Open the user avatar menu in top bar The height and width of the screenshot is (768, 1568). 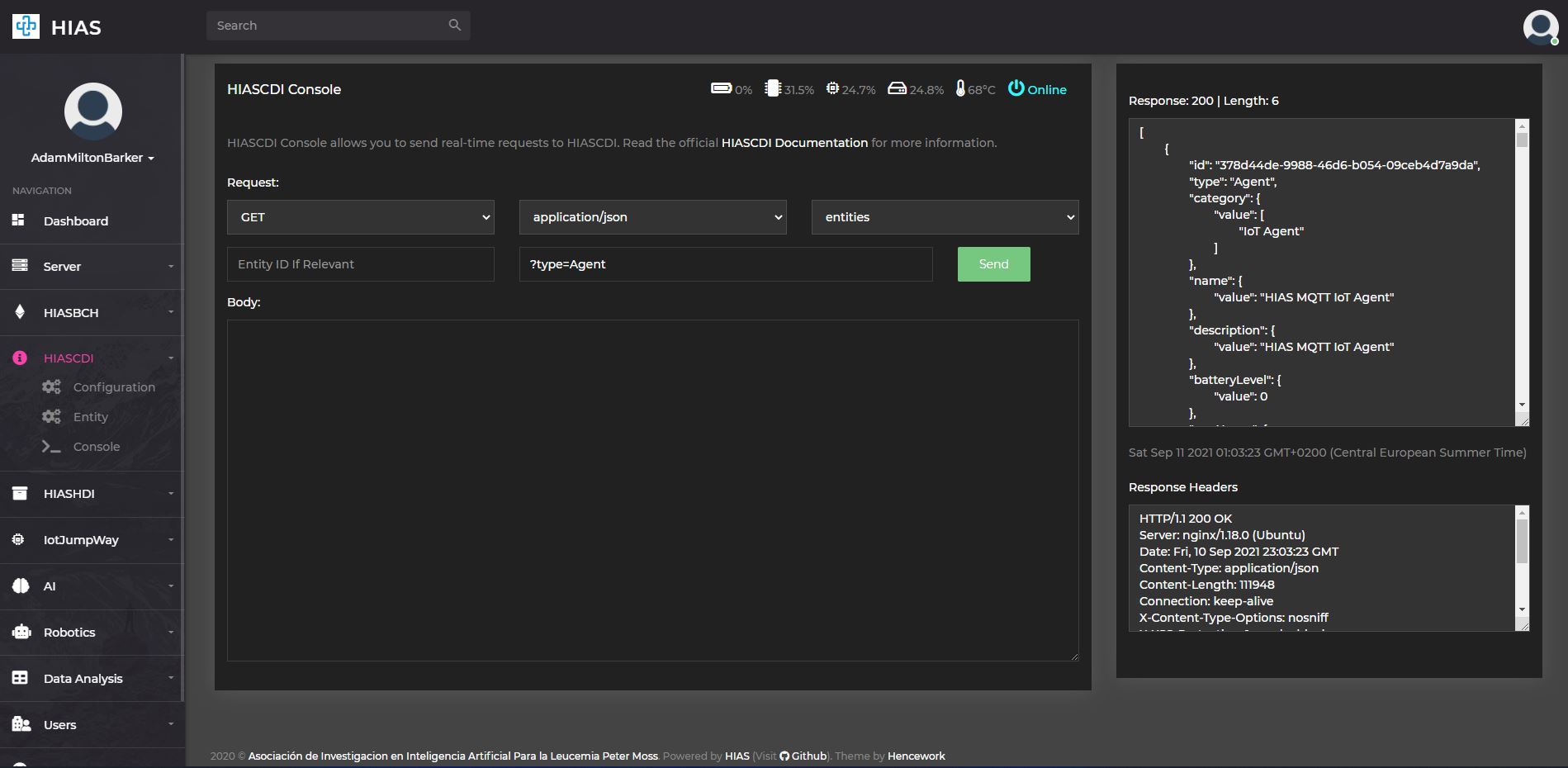[x=1541, y=27]
